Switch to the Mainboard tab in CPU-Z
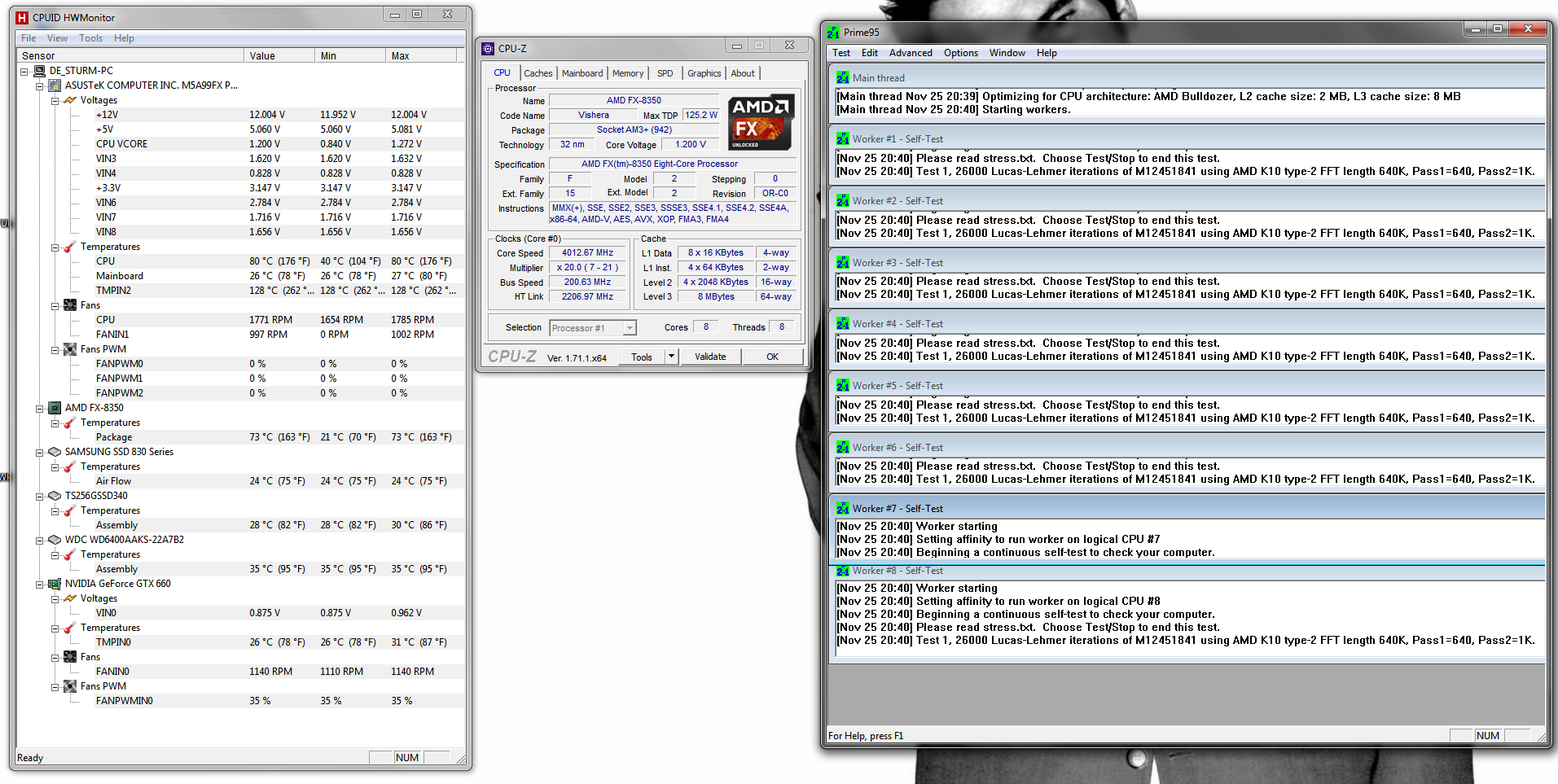The image size is (1558, 784). (583, 73)
